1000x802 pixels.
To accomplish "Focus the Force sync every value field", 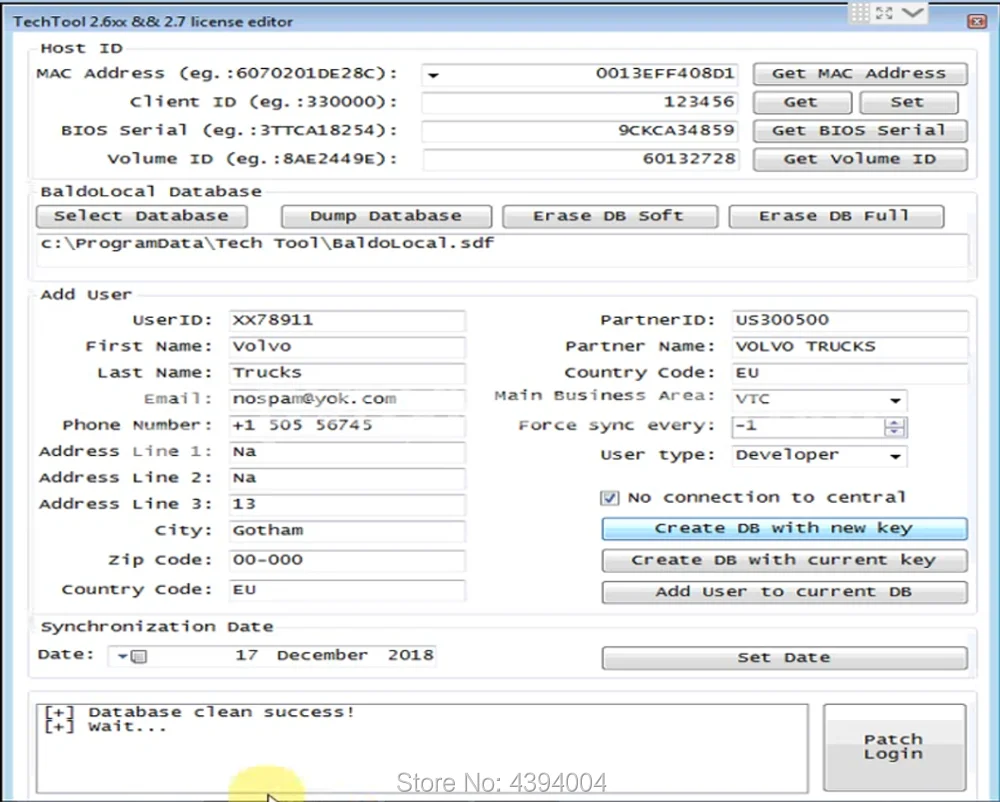I will tap(808, 427).
